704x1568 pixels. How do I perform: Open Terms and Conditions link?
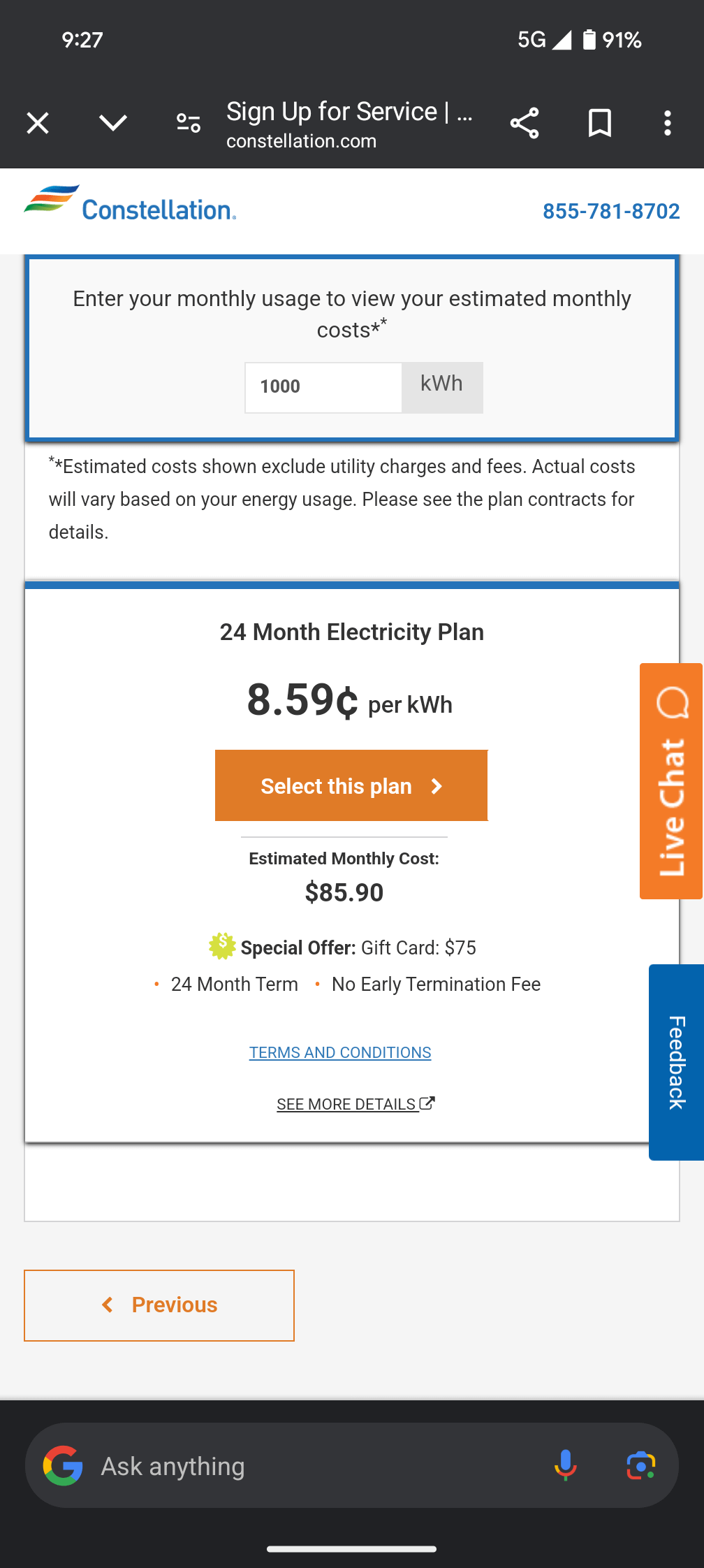click(340, 1052)
